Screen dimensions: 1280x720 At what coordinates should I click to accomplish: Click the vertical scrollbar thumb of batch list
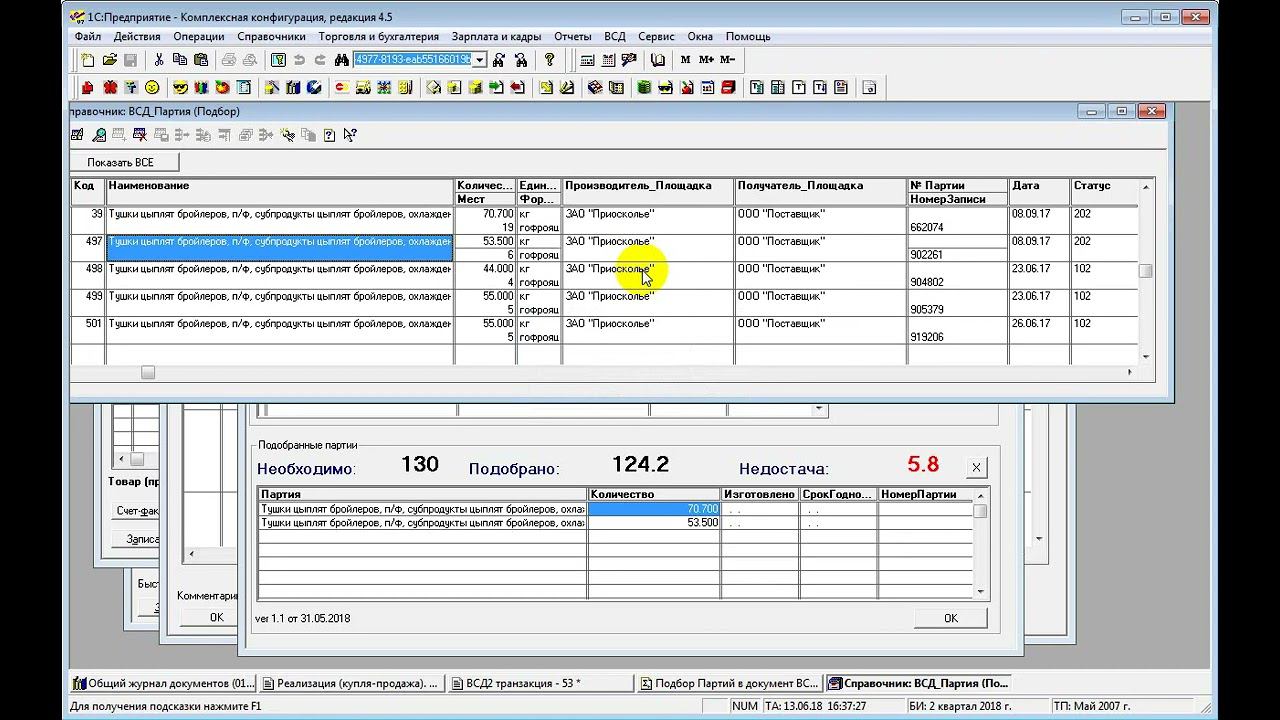[x=1146, y=271]
